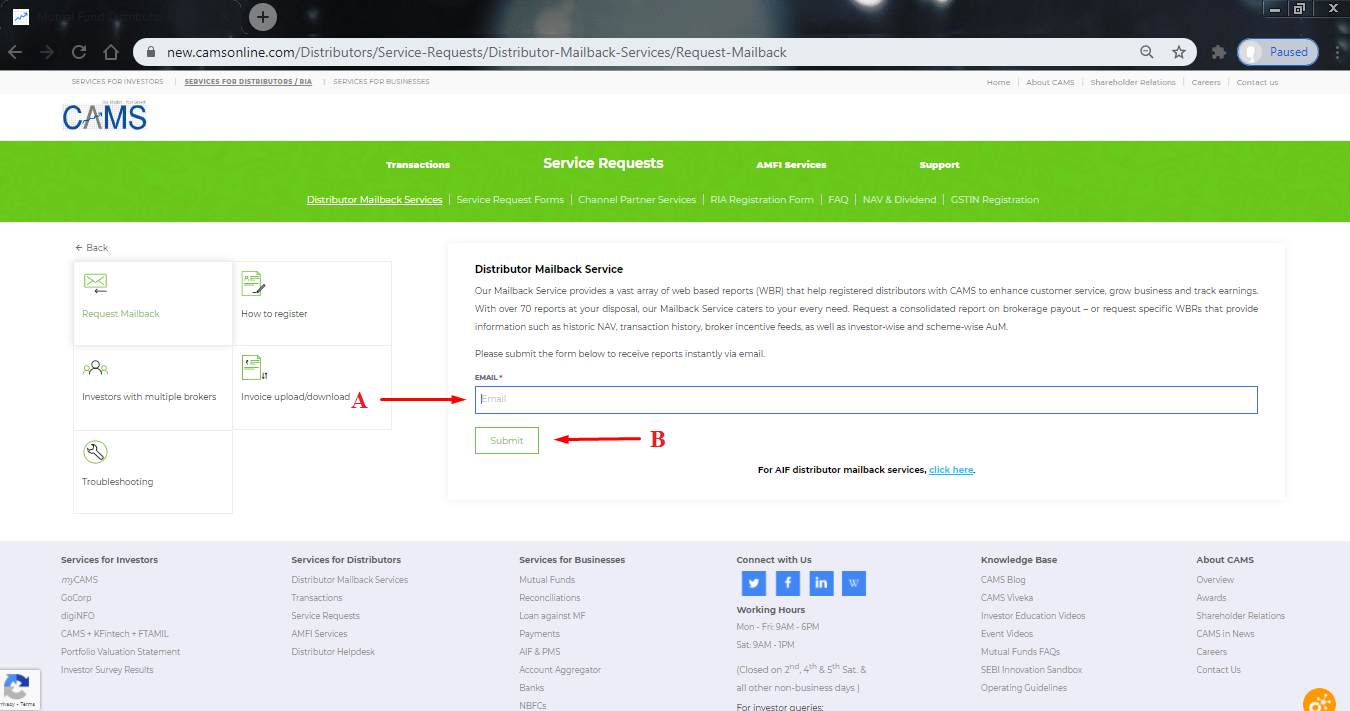The height and width of the screenshot is (711, 1350).
Task: Open Operating Guidelines footer link
Action: pos(1024,688)
